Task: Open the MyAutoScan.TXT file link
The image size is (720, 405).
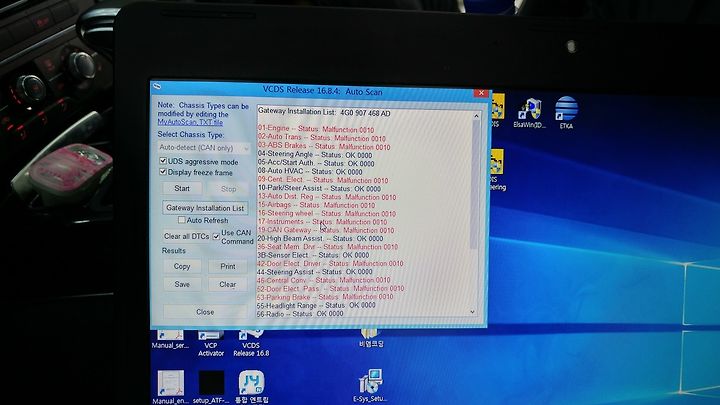Action: [190, 123]
